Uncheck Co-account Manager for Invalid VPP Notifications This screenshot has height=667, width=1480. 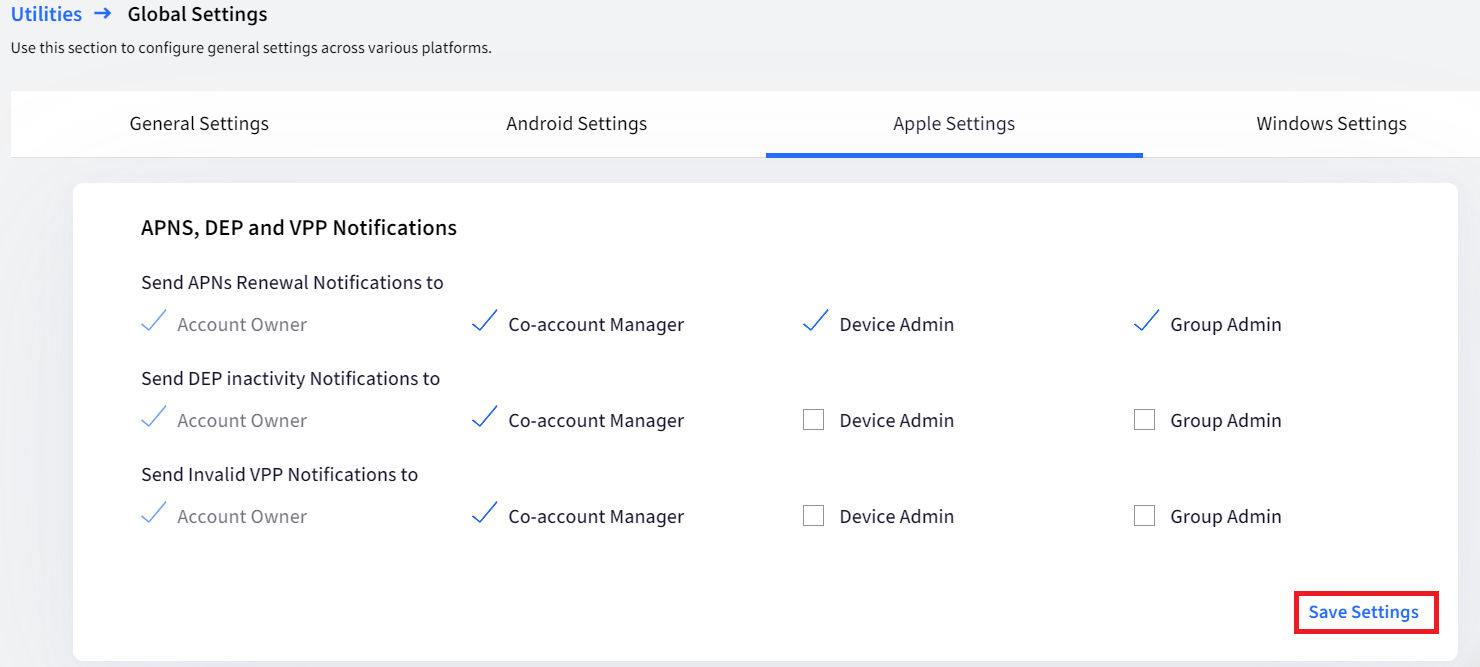coord(485,514)
